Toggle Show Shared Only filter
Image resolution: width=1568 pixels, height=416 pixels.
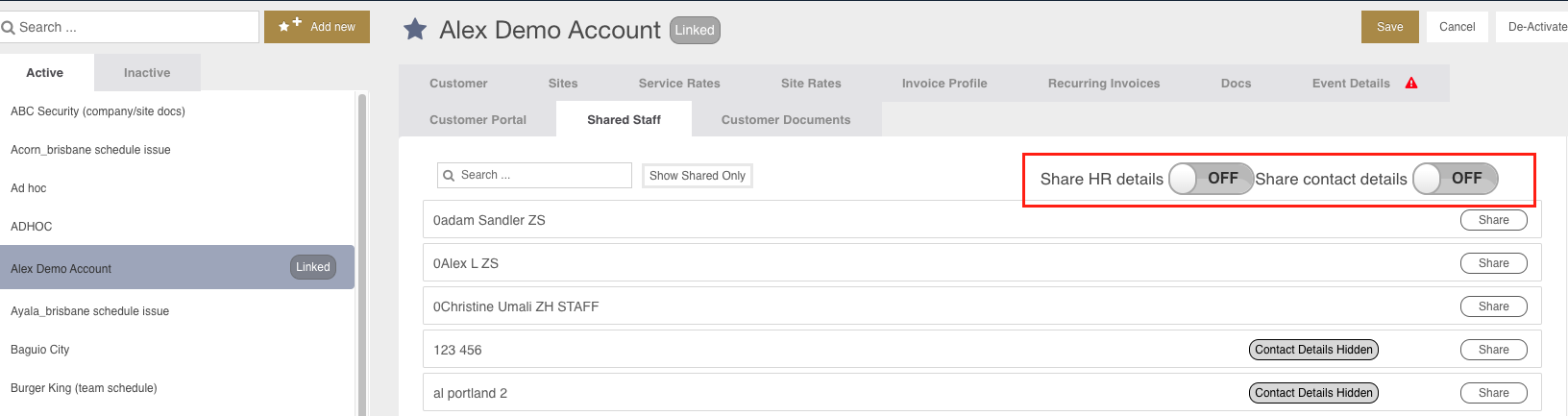698,176
